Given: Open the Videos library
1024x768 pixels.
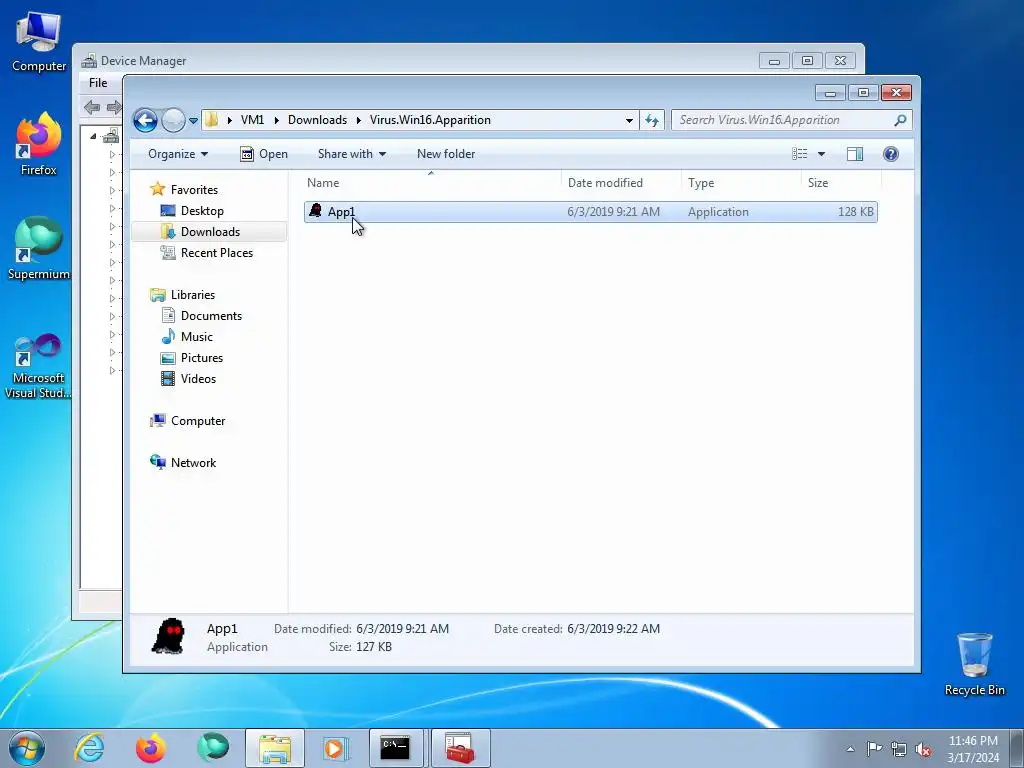Looking at the screenshot, I should 198,379.
